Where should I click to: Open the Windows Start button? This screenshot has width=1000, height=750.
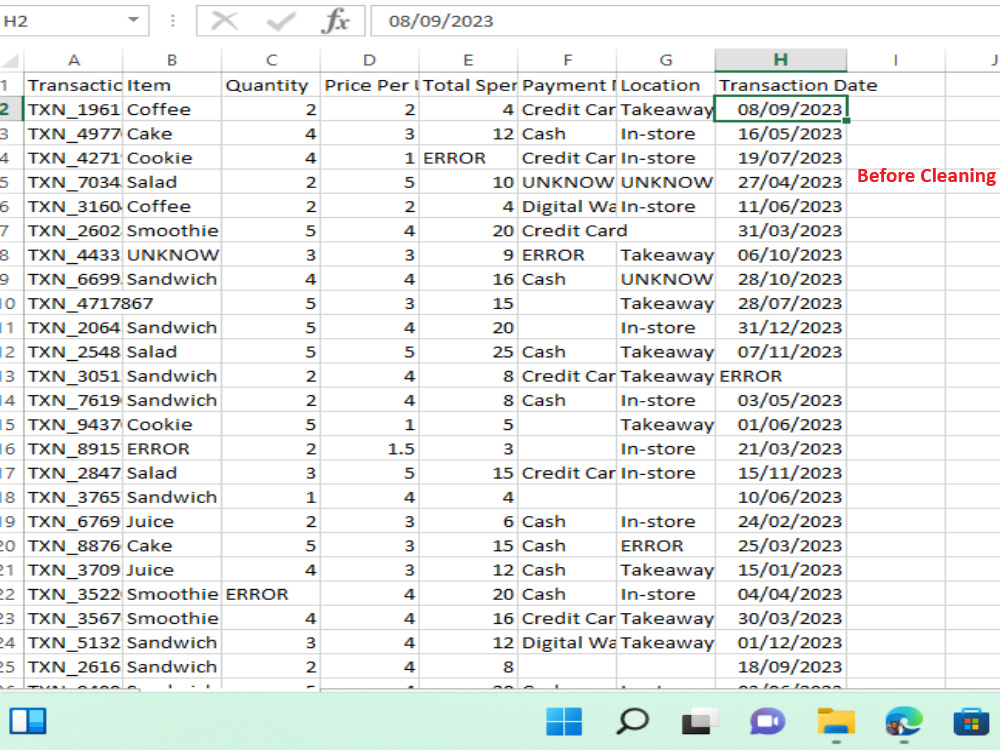(x=564, y=721)
